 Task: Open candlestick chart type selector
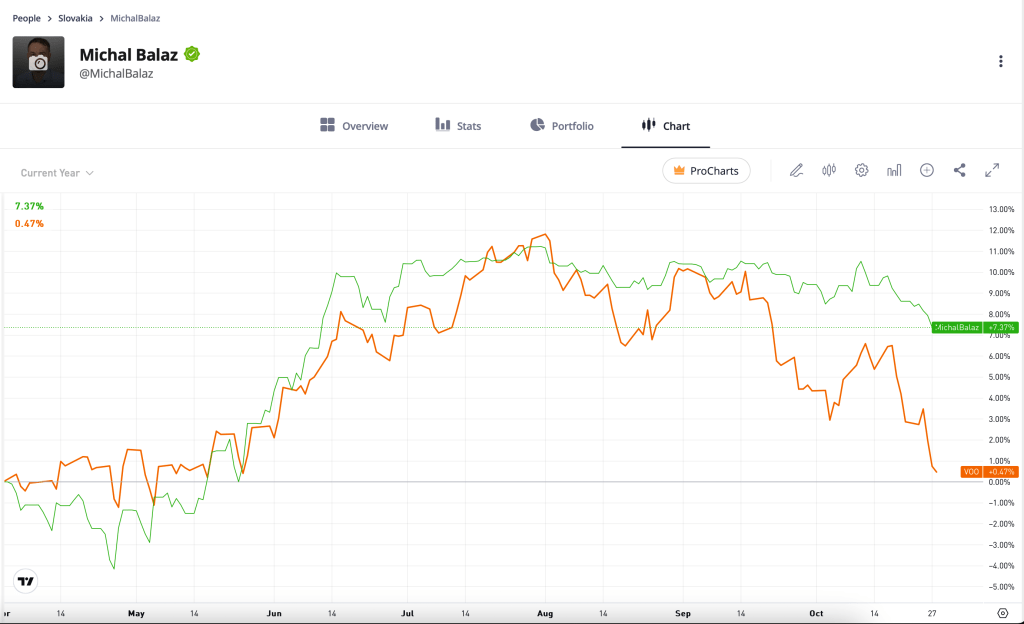coord(828,171)
